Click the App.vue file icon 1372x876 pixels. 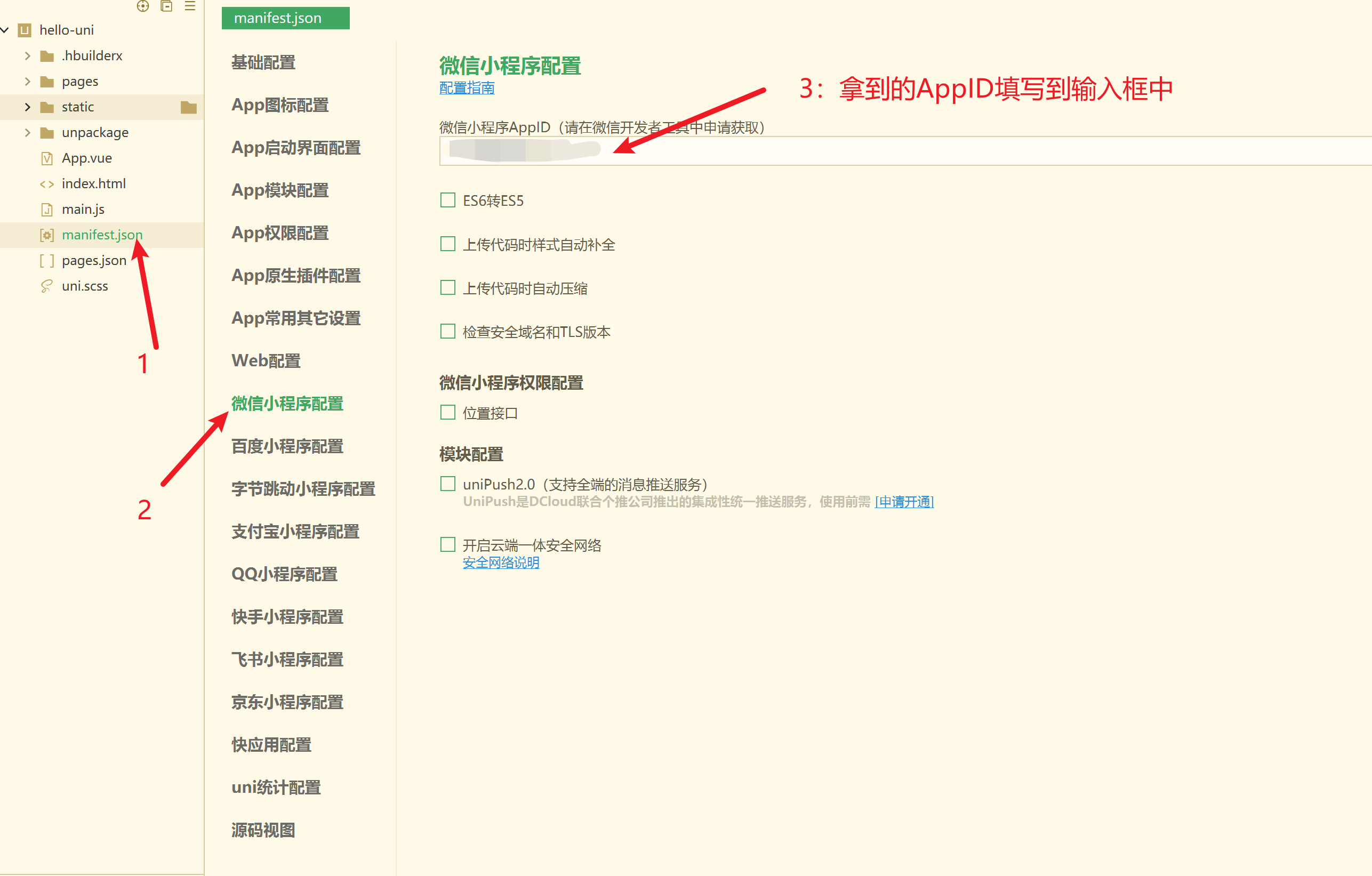coord(47,158)
